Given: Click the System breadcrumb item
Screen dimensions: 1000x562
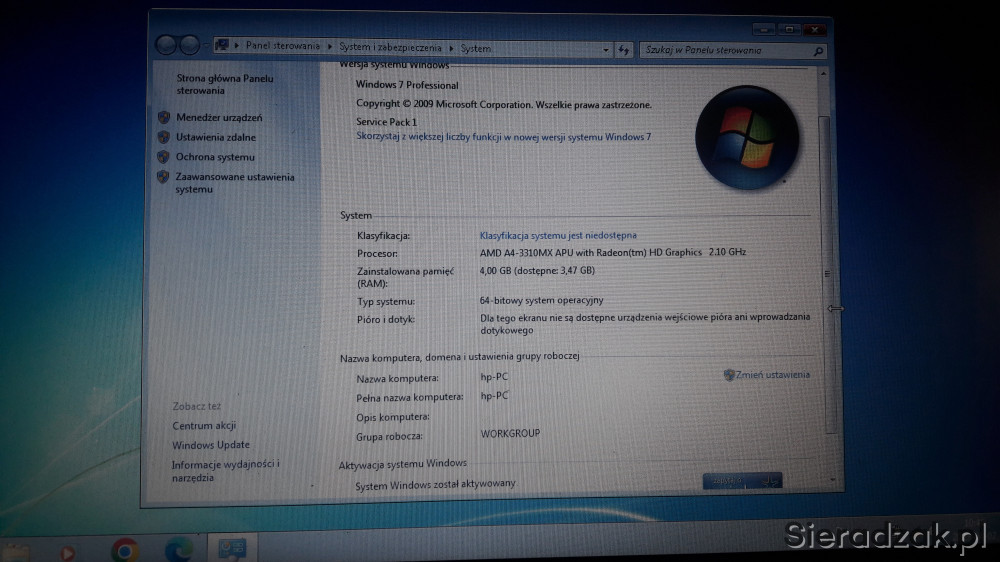Looking at the screenshot, I should 476,48.
